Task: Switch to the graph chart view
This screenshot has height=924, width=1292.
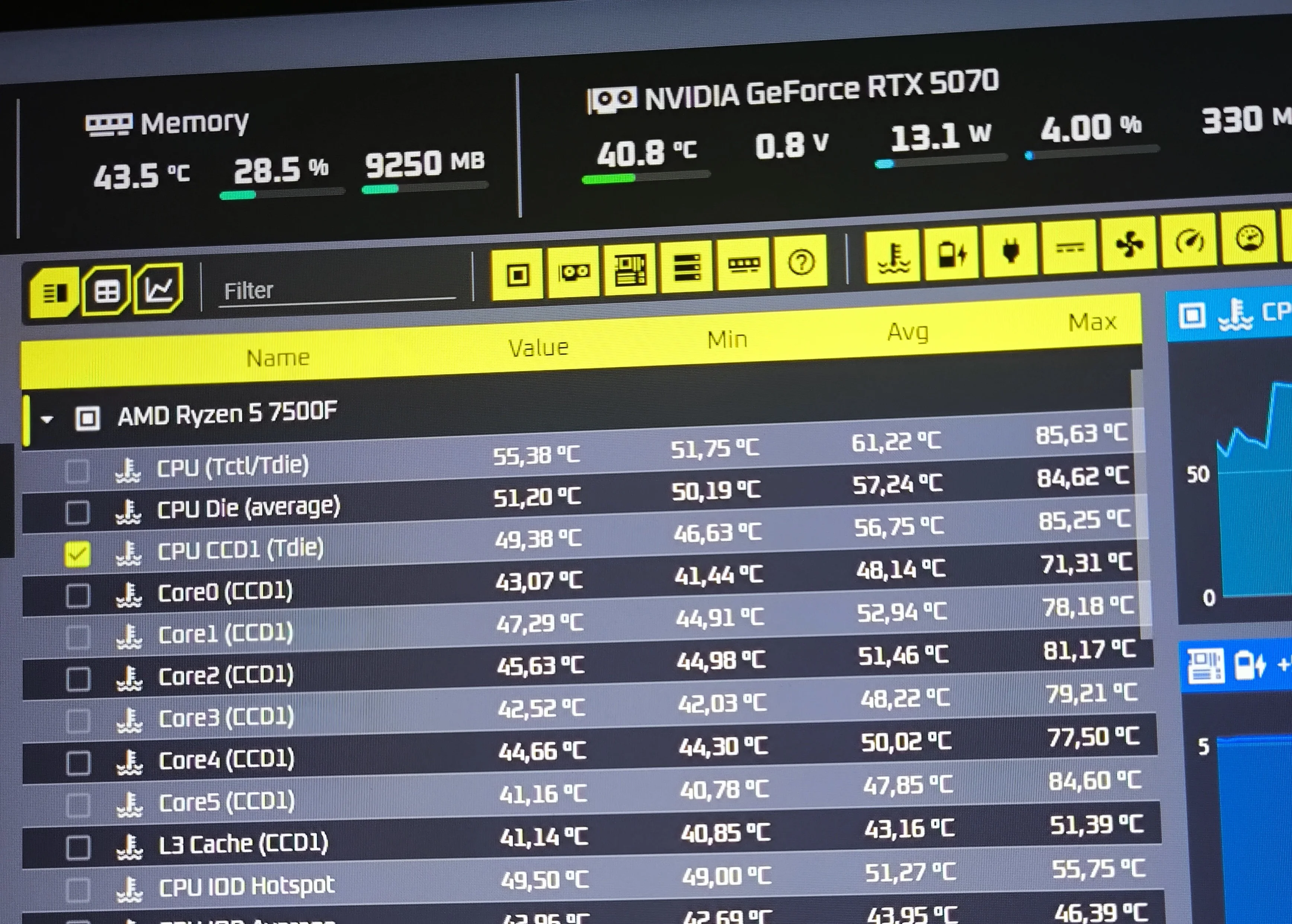Action: point(159,290)
